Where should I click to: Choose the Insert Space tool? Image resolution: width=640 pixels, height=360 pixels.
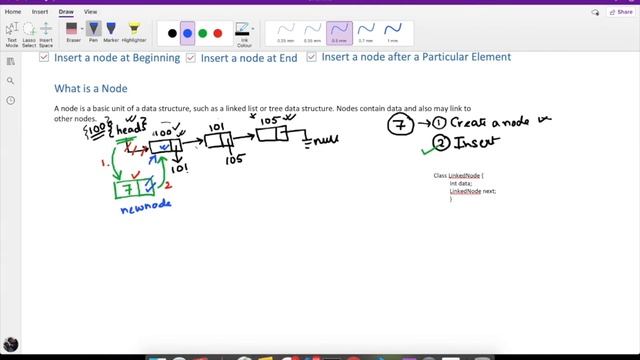(46, 34)
